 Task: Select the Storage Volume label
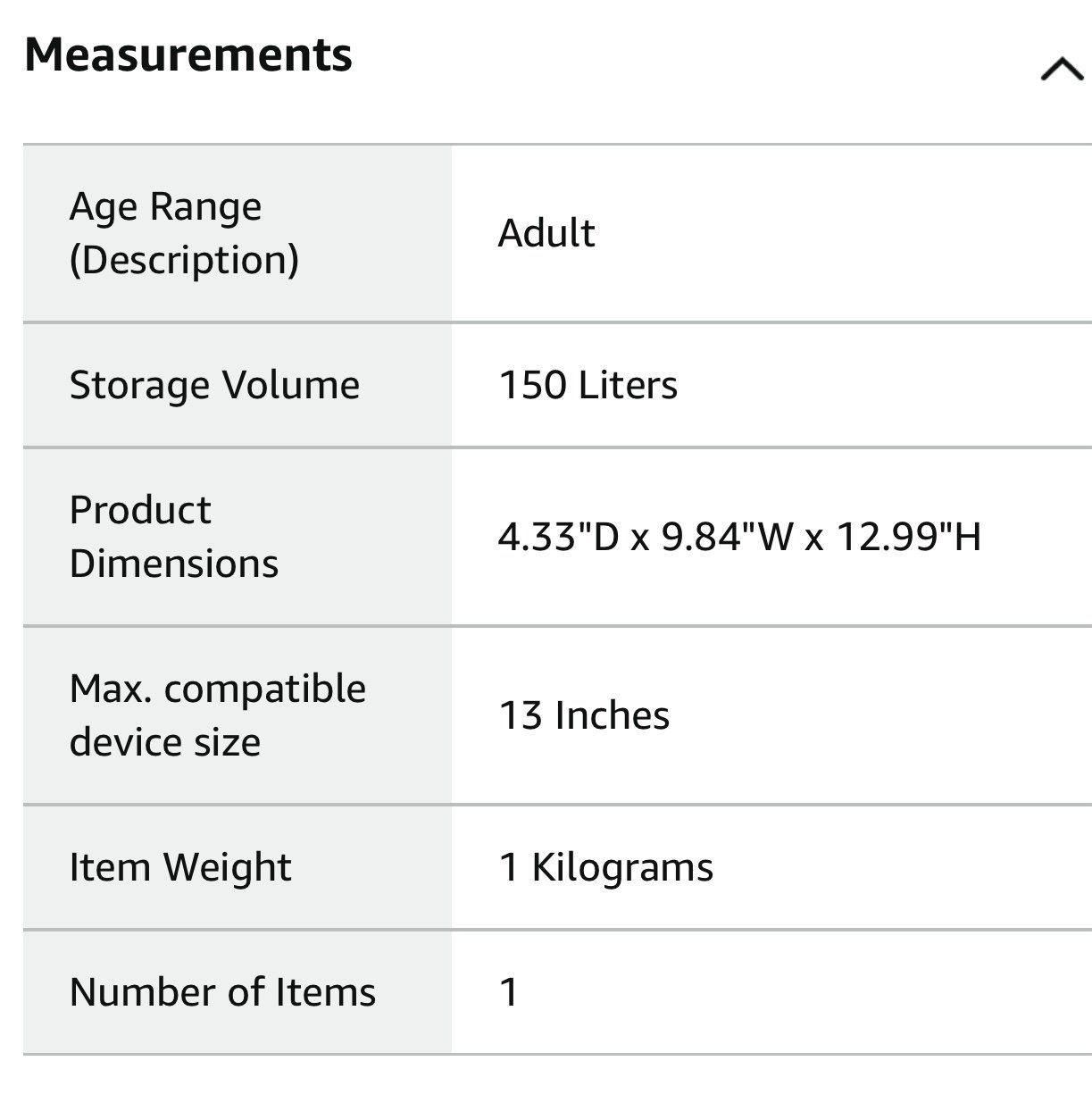[214, 385]
